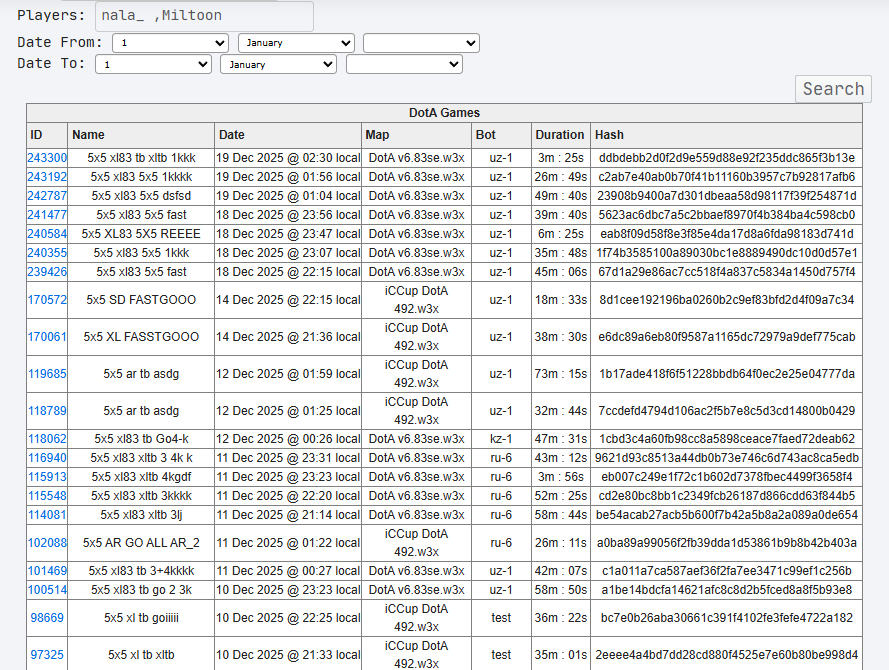Open game ID 100514

pyautogui.click(x=47, y=590)
